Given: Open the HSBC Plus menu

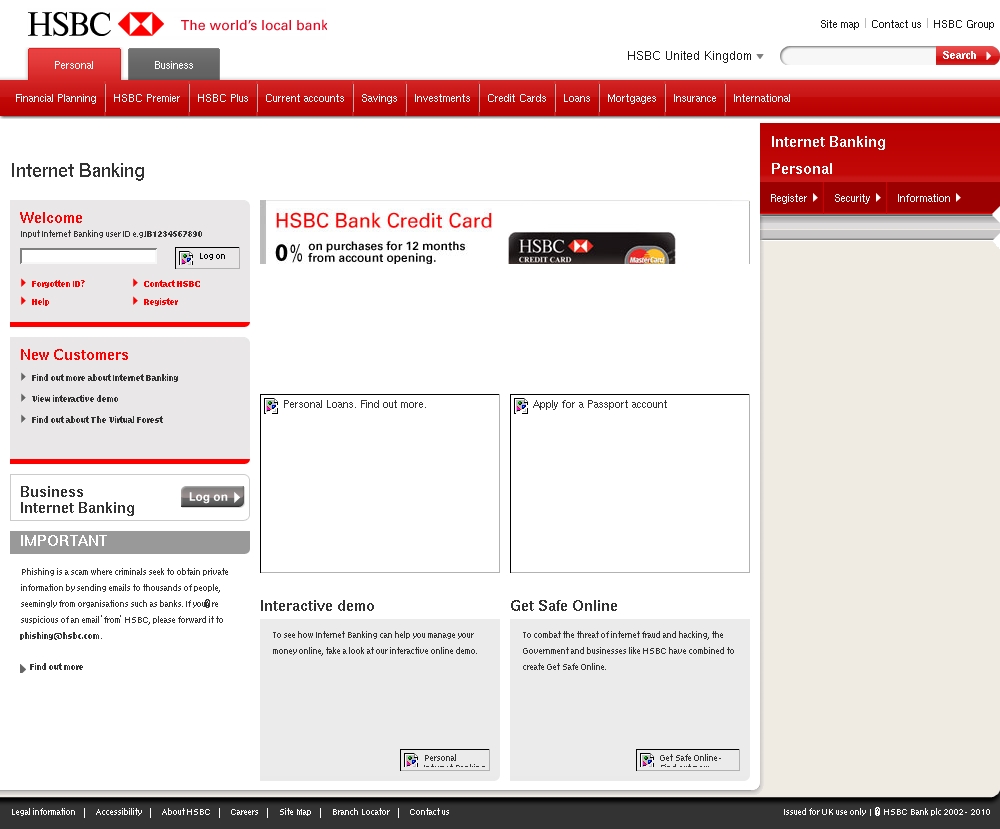Looking at the screenshot, I should [223, 98].
